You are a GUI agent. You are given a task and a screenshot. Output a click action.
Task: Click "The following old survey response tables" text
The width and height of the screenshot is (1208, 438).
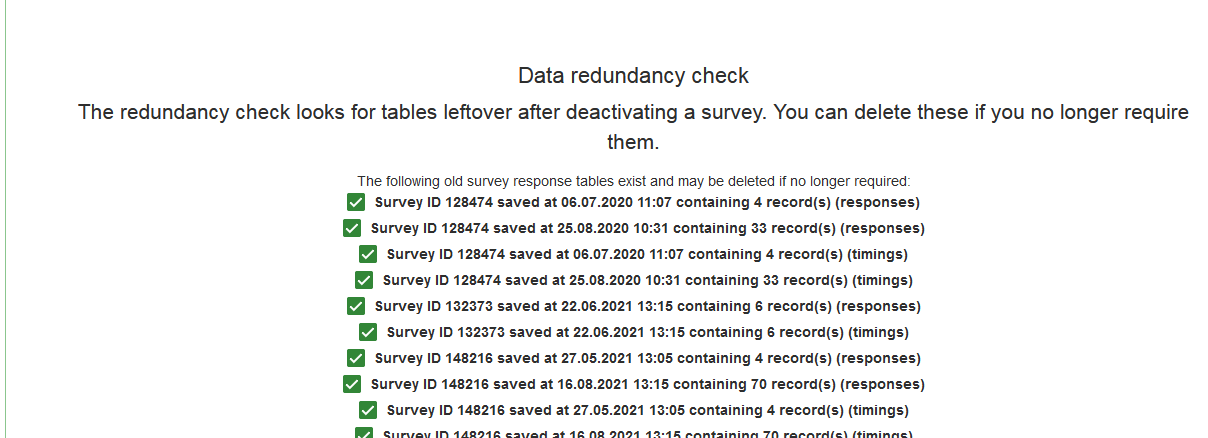(633, 181)
